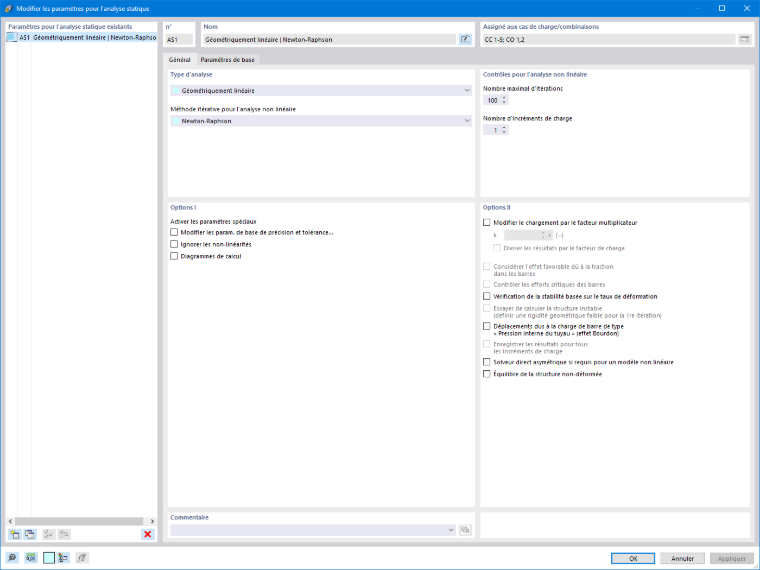The width and height of the screenshot is (760, 570).
Task: Toggle Diagrammes de calcul checkbox
Action: (x=174, y=256)
